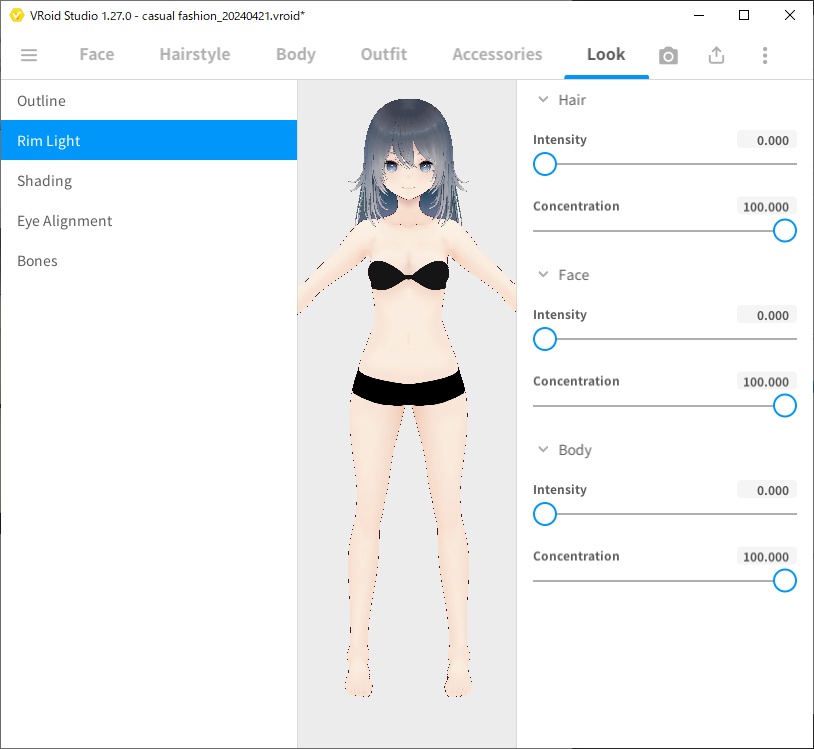Open the export/upload icon
Viewport: 814px width, 749px height.
pyautogui.click(x=716, y=56)
